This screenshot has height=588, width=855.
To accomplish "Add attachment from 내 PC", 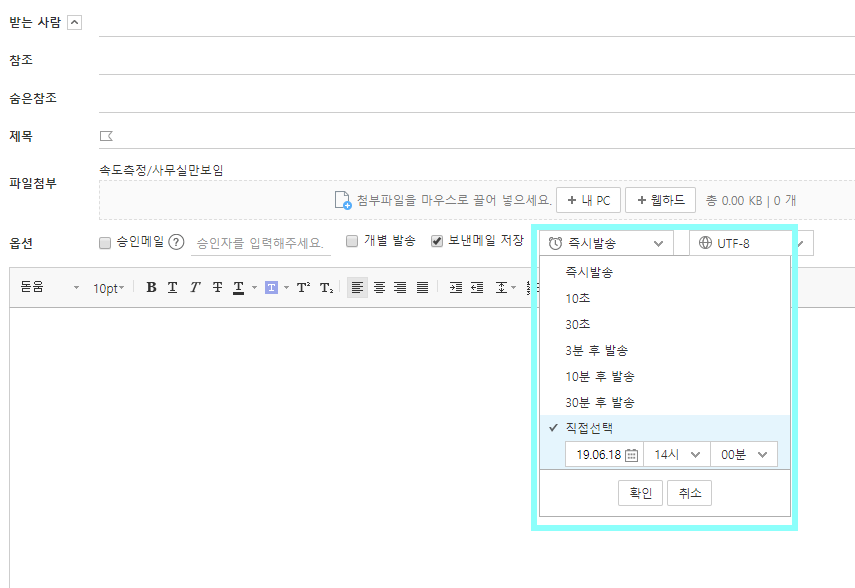I will pyautogui.click(x=588, y=200).
